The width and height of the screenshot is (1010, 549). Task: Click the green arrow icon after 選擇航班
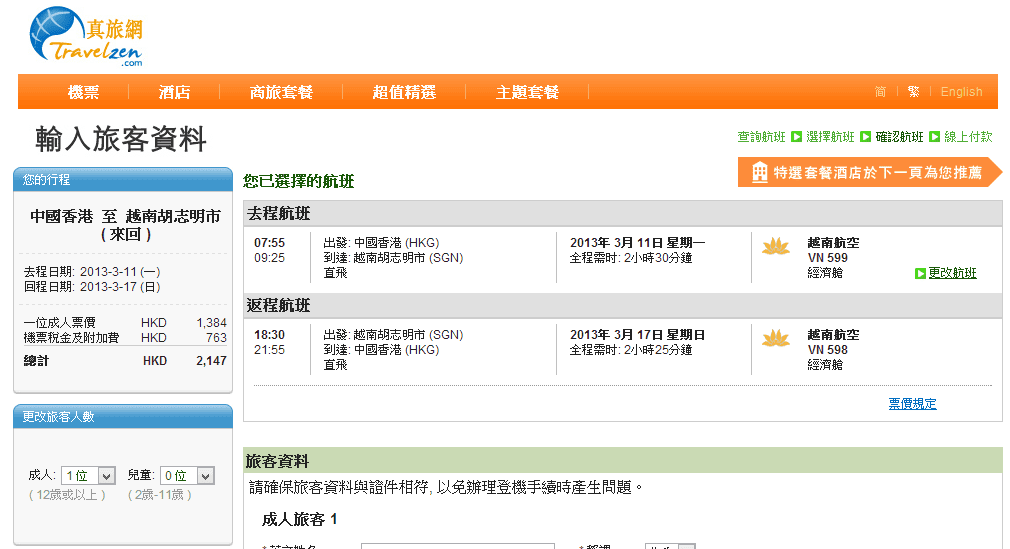click(x=865, y=137)
